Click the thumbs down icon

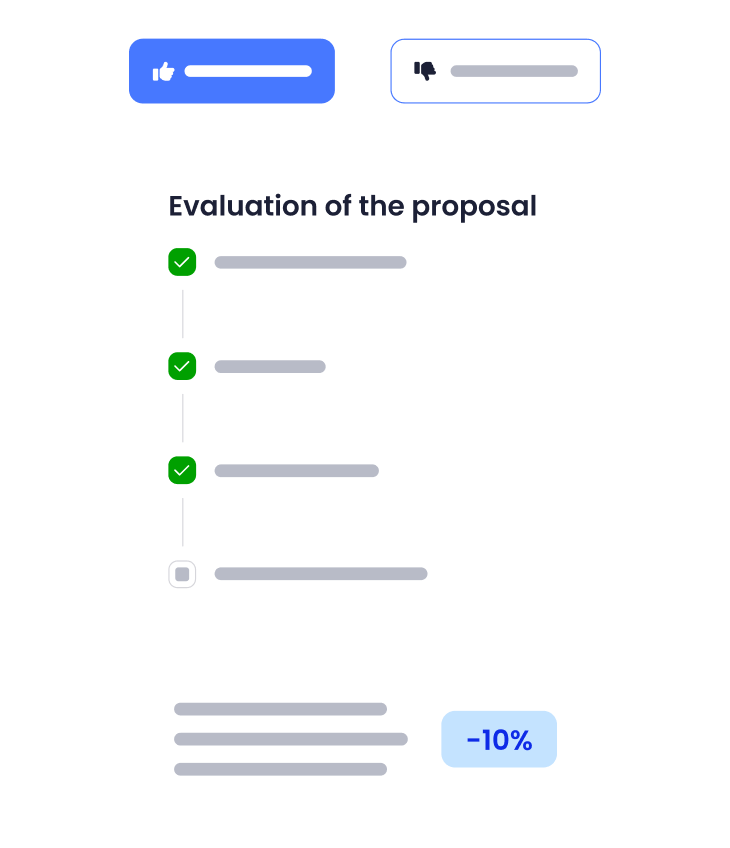tap(425, 71)
